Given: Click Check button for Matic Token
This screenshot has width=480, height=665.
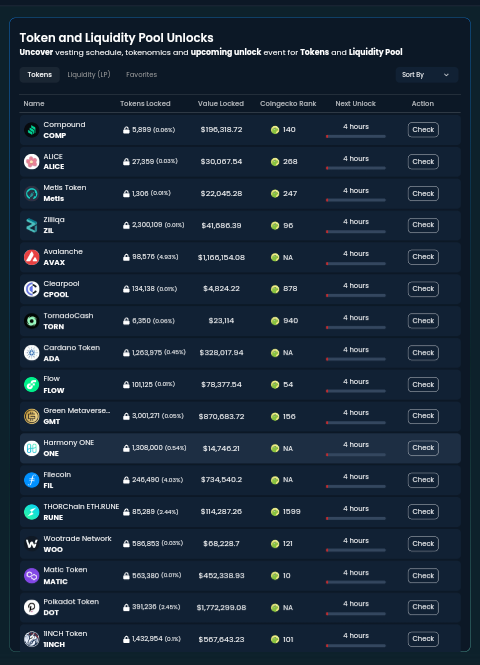Looking at the screenshot, I should pyautogui.click(x=423, y=576).
